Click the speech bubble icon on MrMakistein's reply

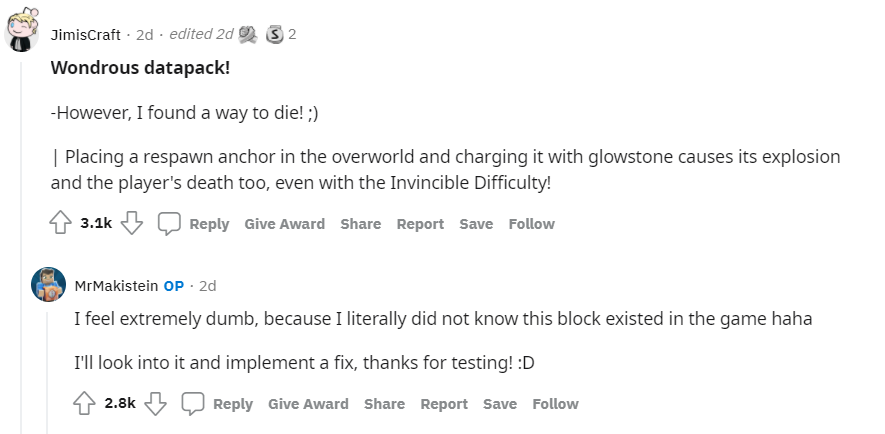tap(192, 404)
